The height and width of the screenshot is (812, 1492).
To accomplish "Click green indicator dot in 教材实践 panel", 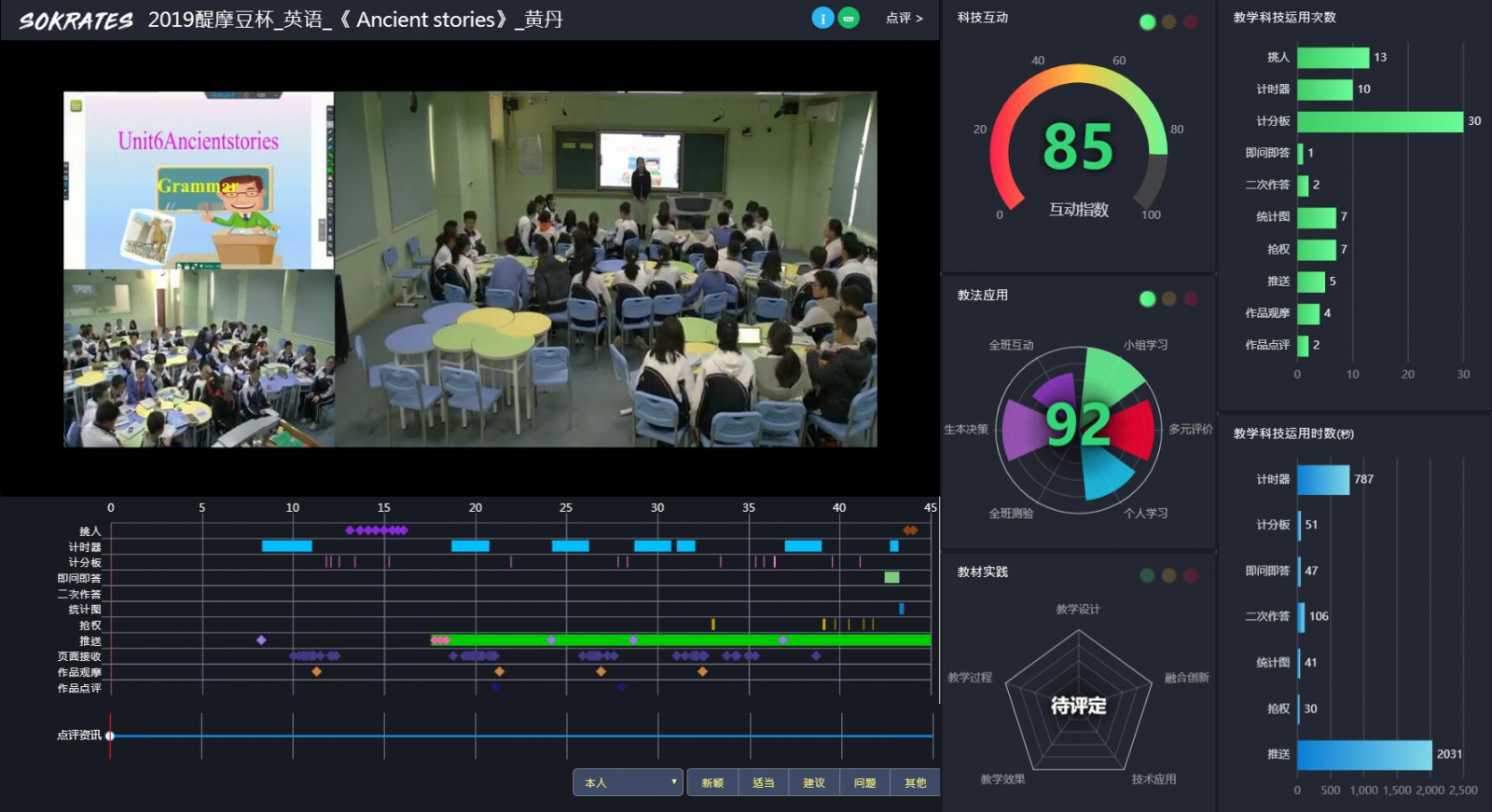I will (x=1147, y=576).
